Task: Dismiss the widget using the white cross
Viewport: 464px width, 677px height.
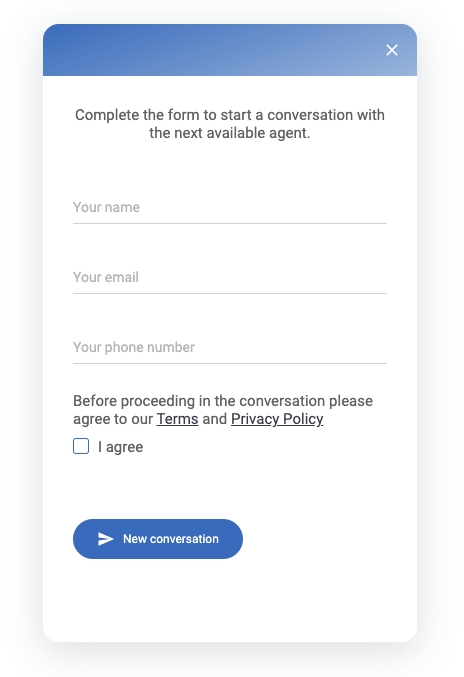Action: [391, 50]
